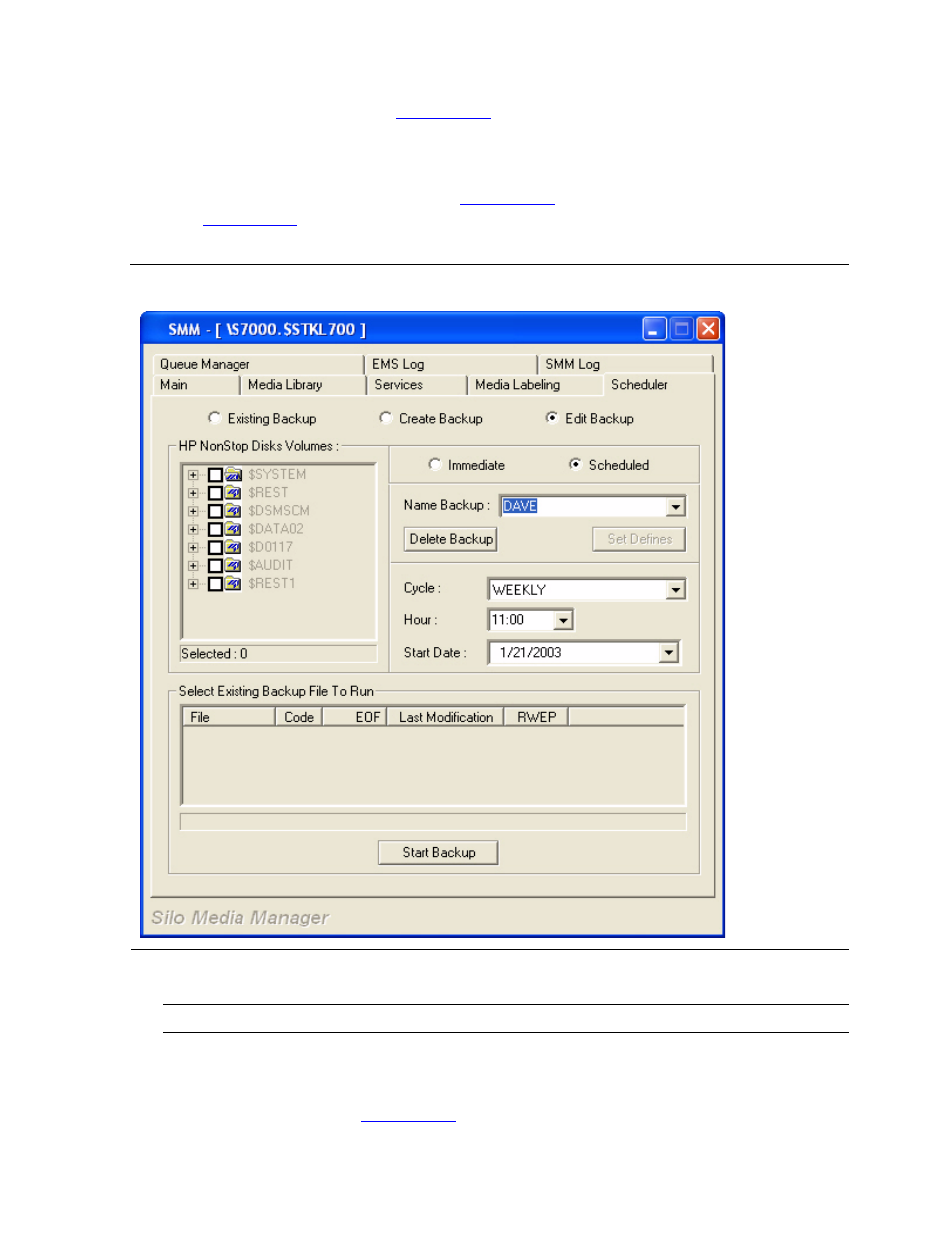Screen dimensions: 952x1233
Task: Switch to the Services tab
Action: coord(416,385)
